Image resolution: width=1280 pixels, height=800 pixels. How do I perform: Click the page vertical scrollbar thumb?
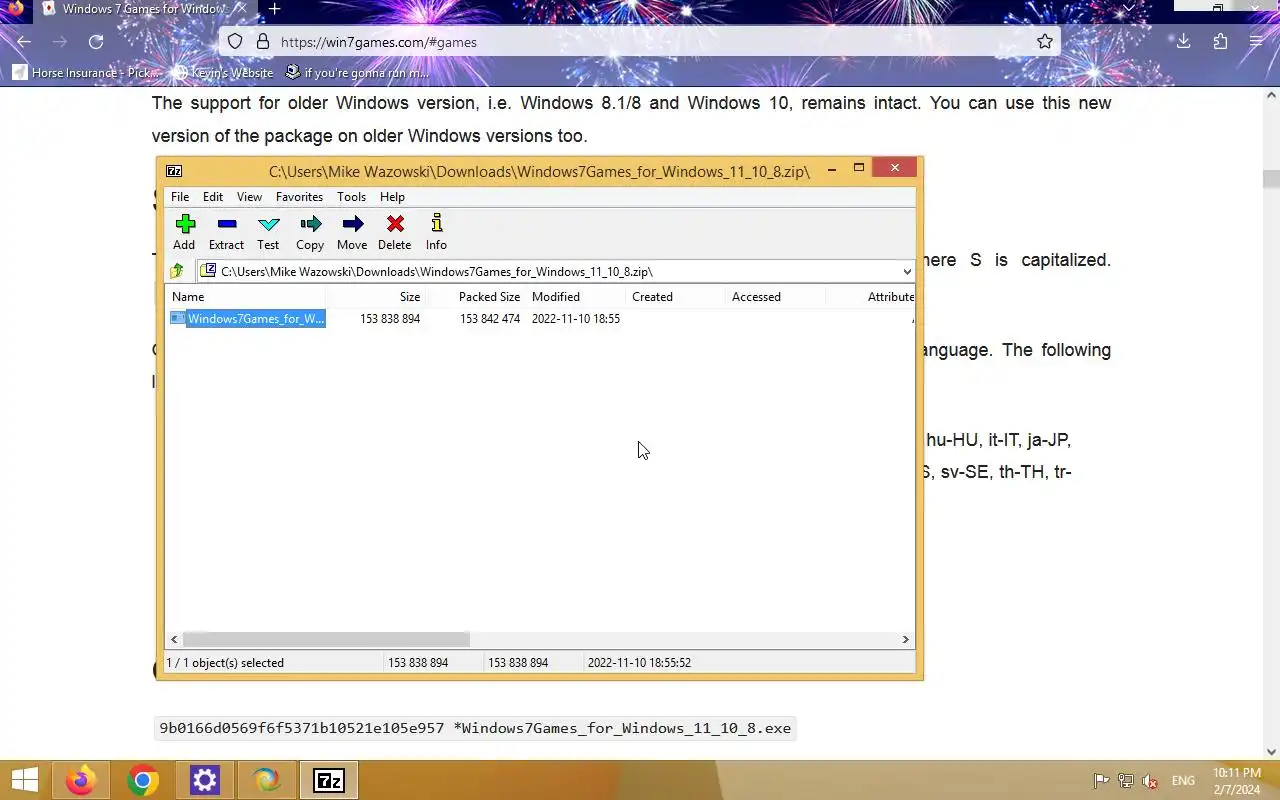(x=1271, y=179)
